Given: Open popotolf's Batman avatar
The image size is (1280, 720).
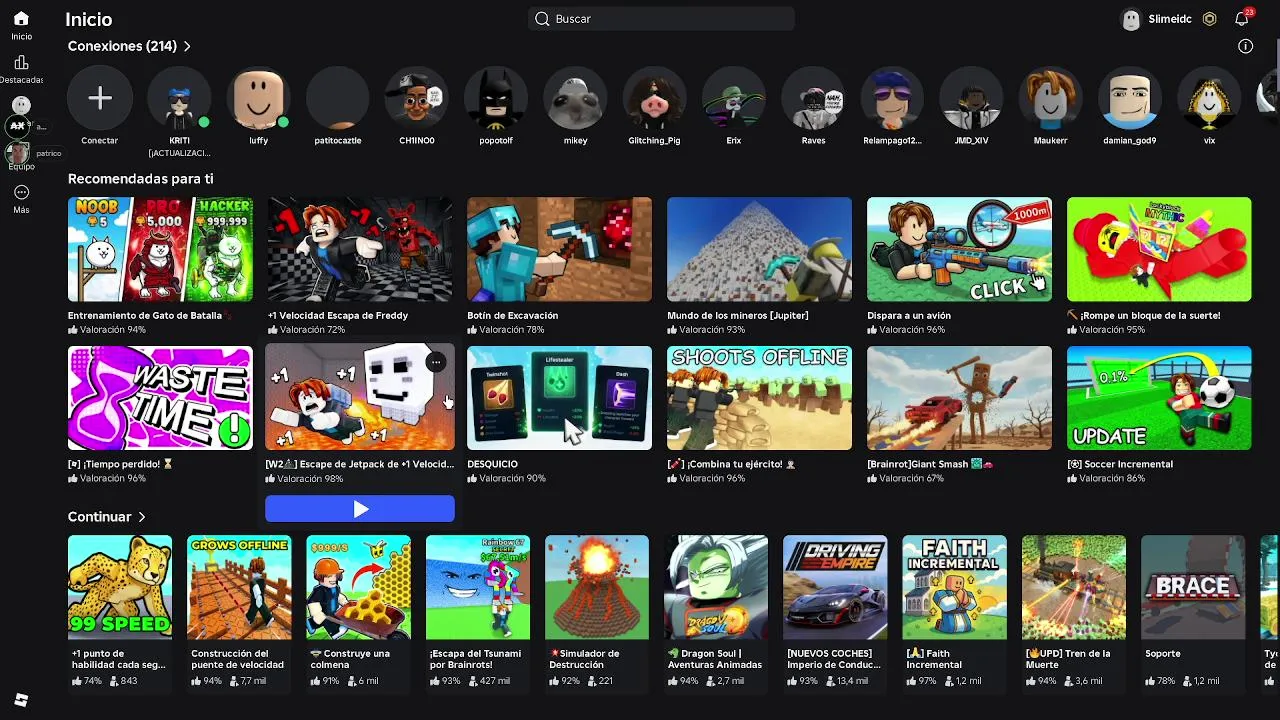Looking at the screenshot, I should tap(496, 98).
